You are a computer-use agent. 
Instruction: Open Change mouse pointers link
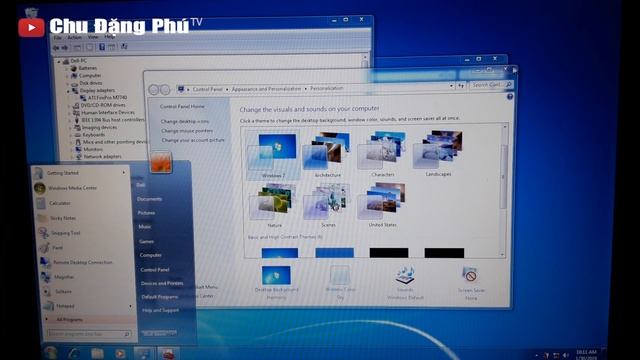[x=187, y=131]
